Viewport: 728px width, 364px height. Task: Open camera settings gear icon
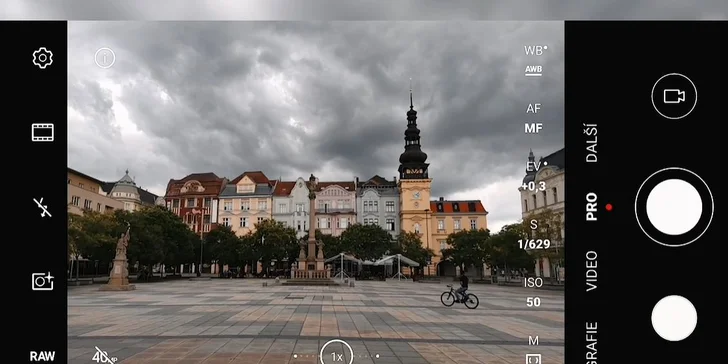click(x=43, y=58)
